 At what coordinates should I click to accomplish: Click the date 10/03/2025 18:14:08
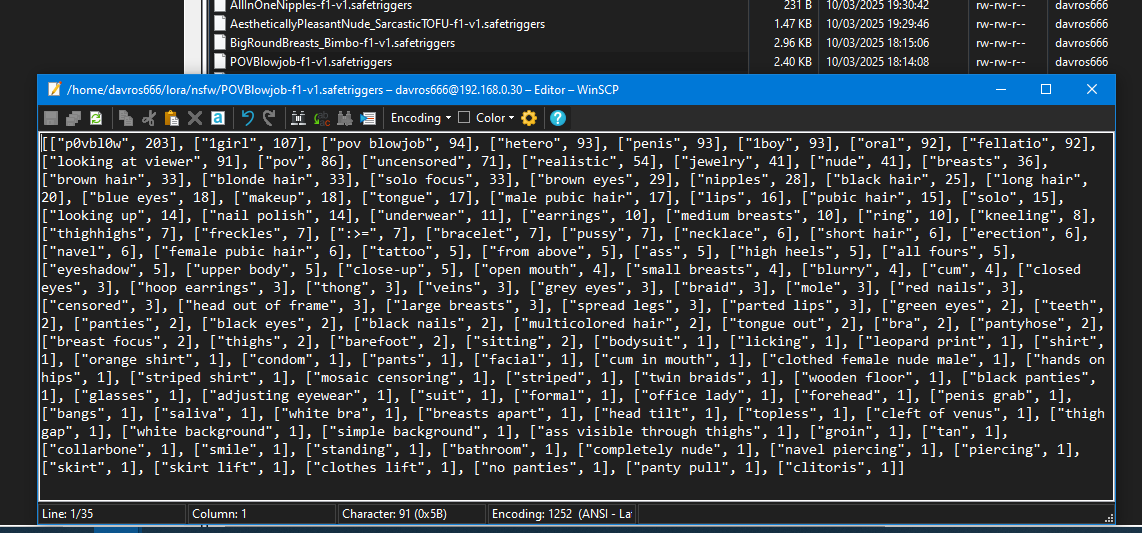[878, 62]
